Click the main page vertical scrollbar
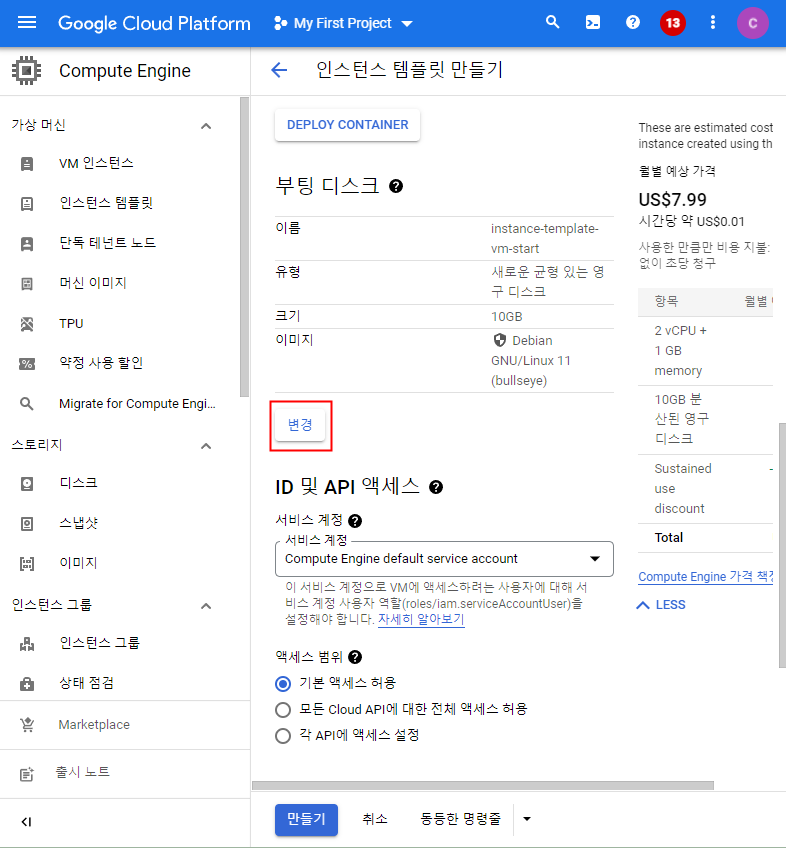Image resolution: width=786 pixels, height=848 pixels. pyautogui.click(x=782, y=546)
